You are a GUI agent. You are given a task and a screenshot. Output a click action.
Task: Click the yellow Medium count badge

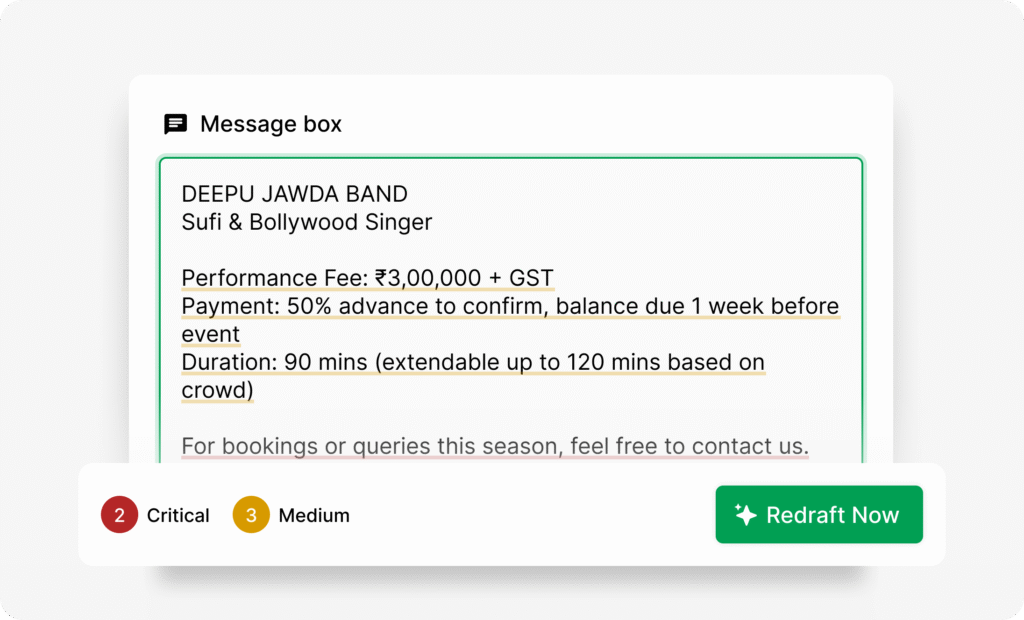[251, 516]
